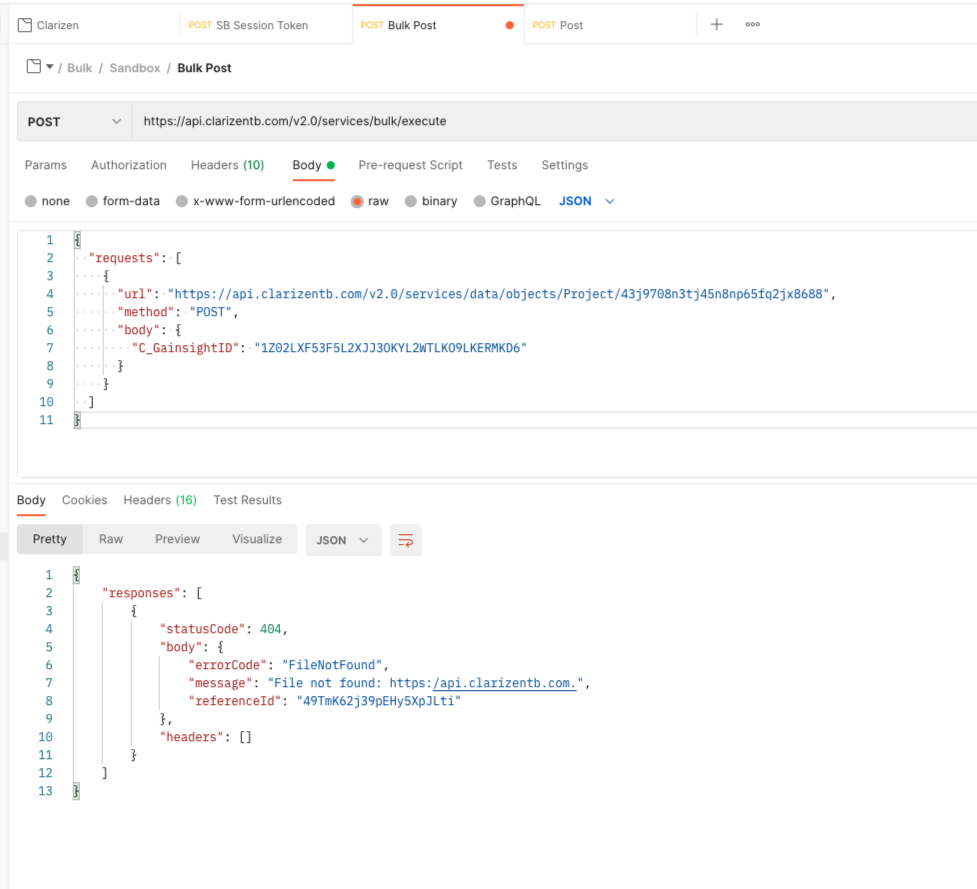Open the Authorization tab

(129, 165)
